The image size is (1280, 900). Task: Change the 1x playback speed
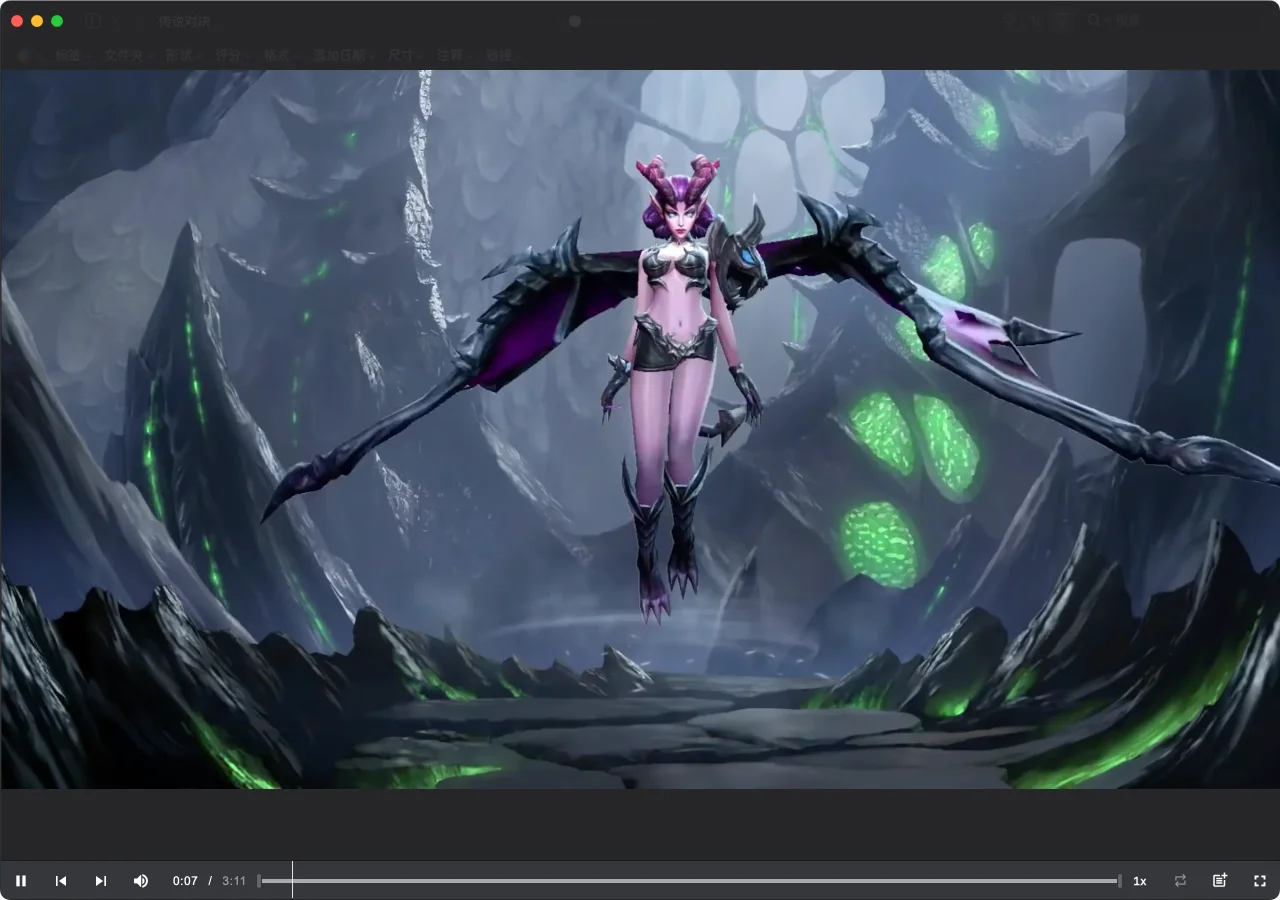(x=1140, y=881)
